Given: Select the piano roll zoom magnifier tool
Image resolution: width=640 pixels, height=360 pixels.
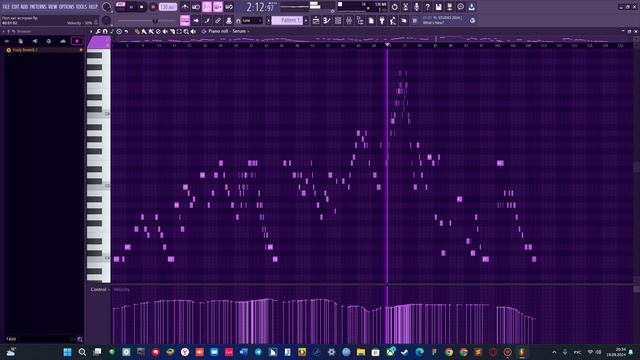Looking at the screenshot, I should [x=186, y=31].
